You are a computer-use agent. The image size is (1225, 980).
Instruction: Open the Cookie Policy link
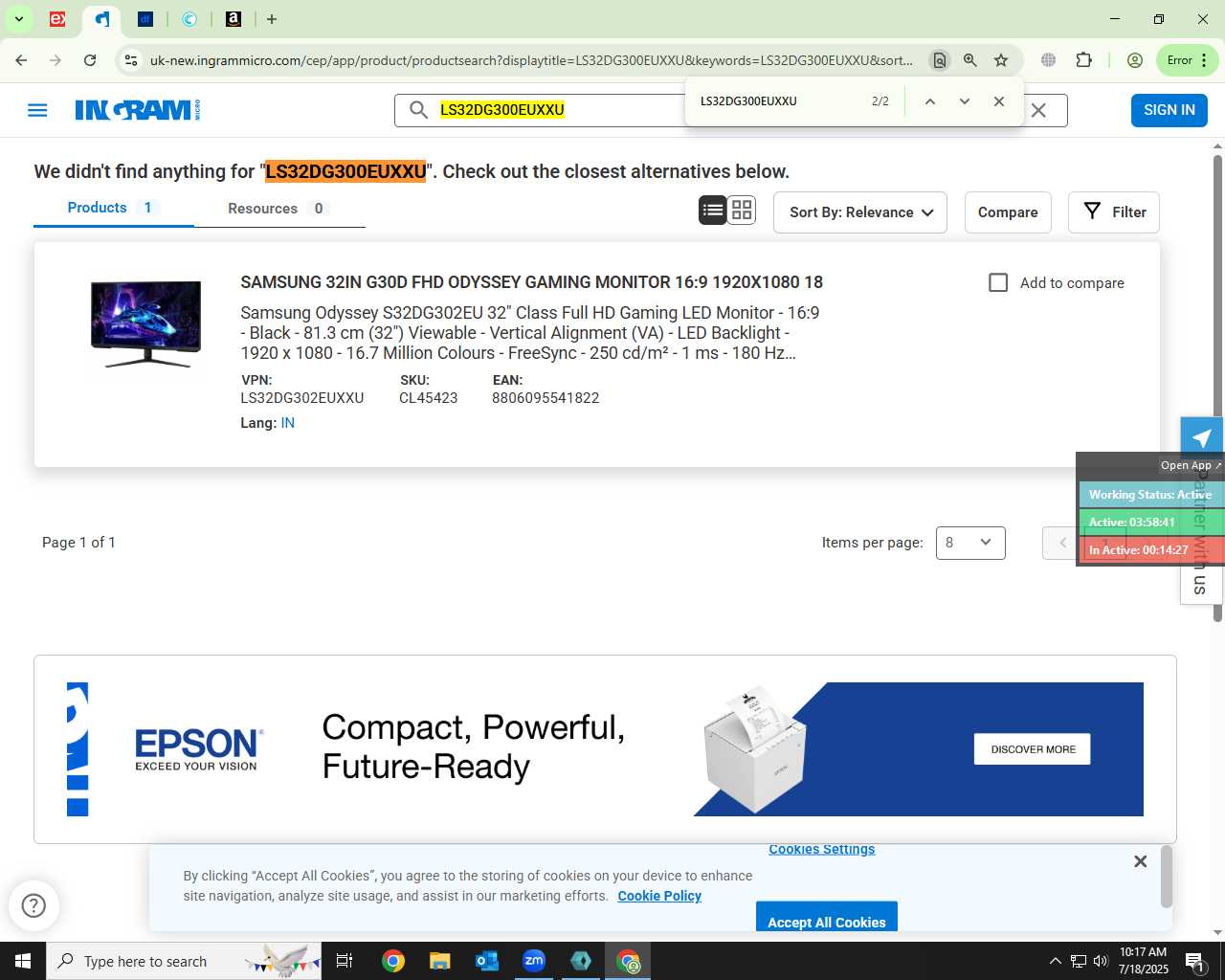tap(659, 896)
